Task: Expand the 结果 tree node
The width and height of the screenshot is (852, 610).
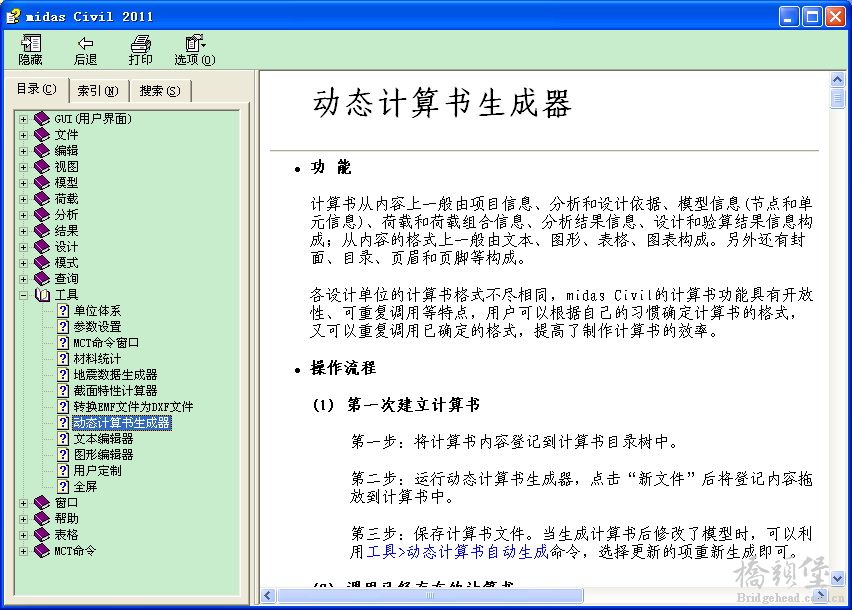Action: [x=23, y=231]
